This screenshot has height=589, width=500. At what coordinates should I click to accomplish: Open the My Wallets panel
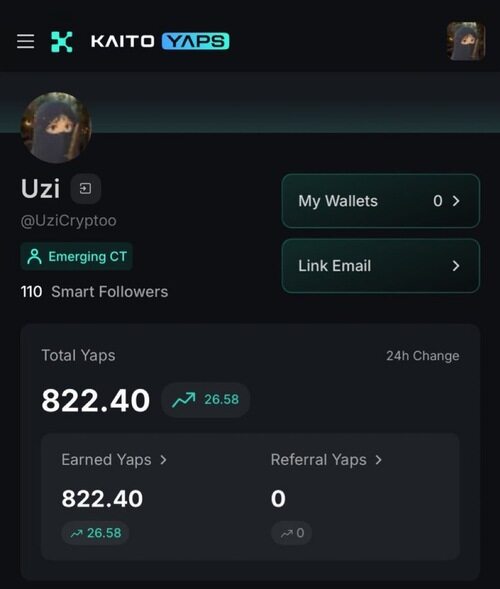tap(381, 201)
